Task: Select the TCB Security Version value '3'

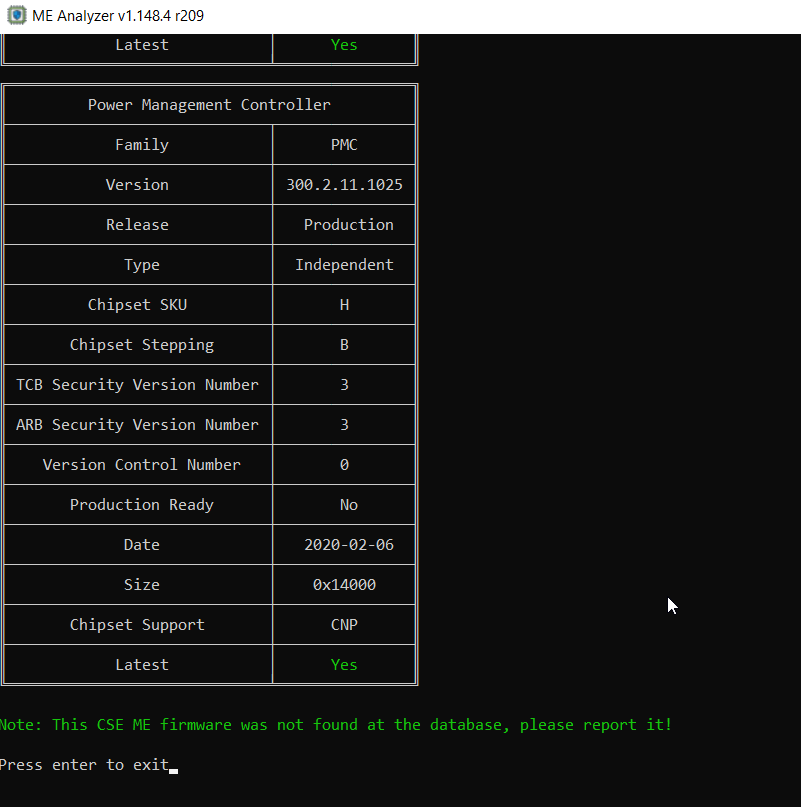Action: pyautogui.click(x=344, y=385)
